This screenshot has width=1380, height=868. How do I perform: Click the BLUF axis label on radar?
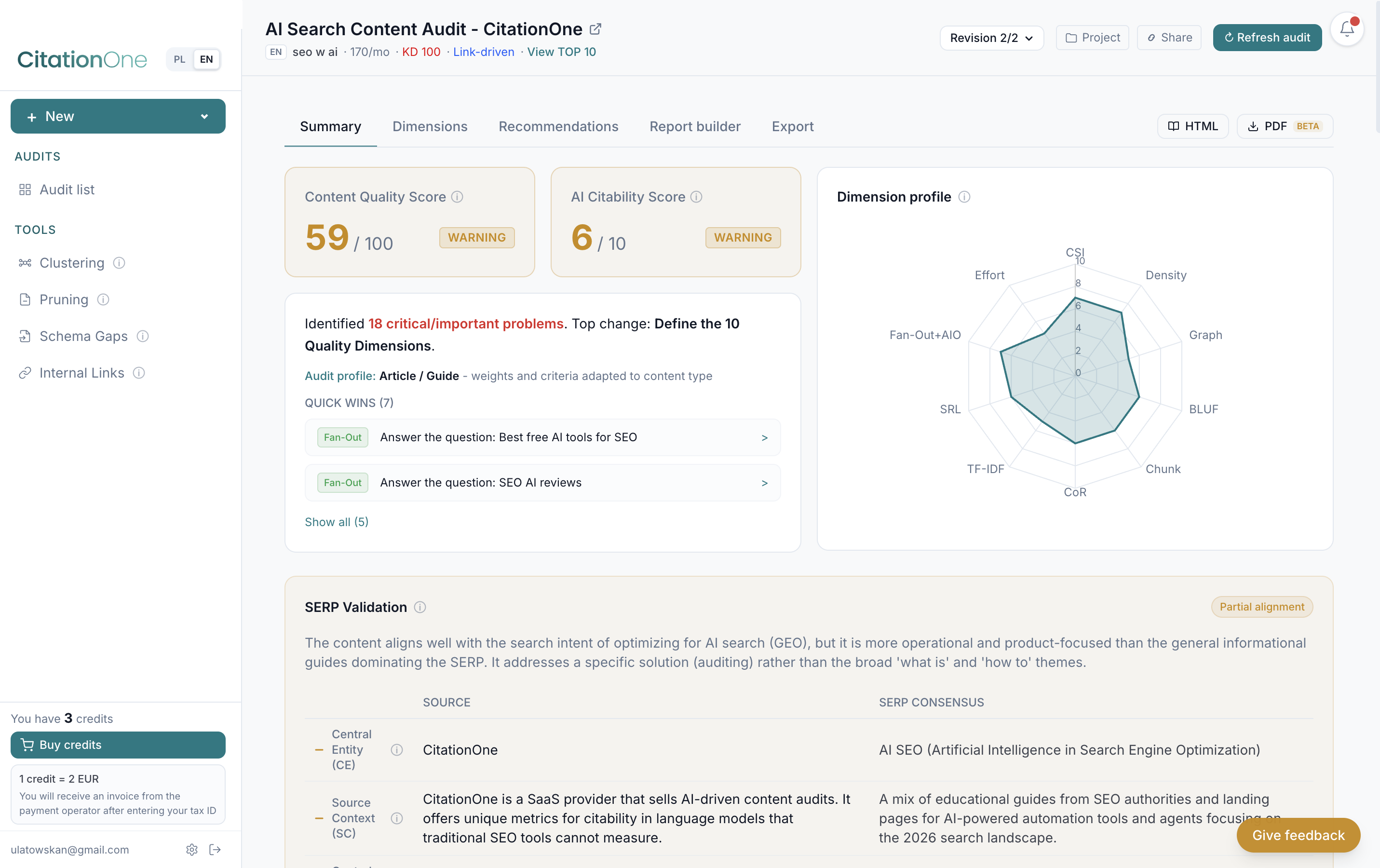(1204, 409)
